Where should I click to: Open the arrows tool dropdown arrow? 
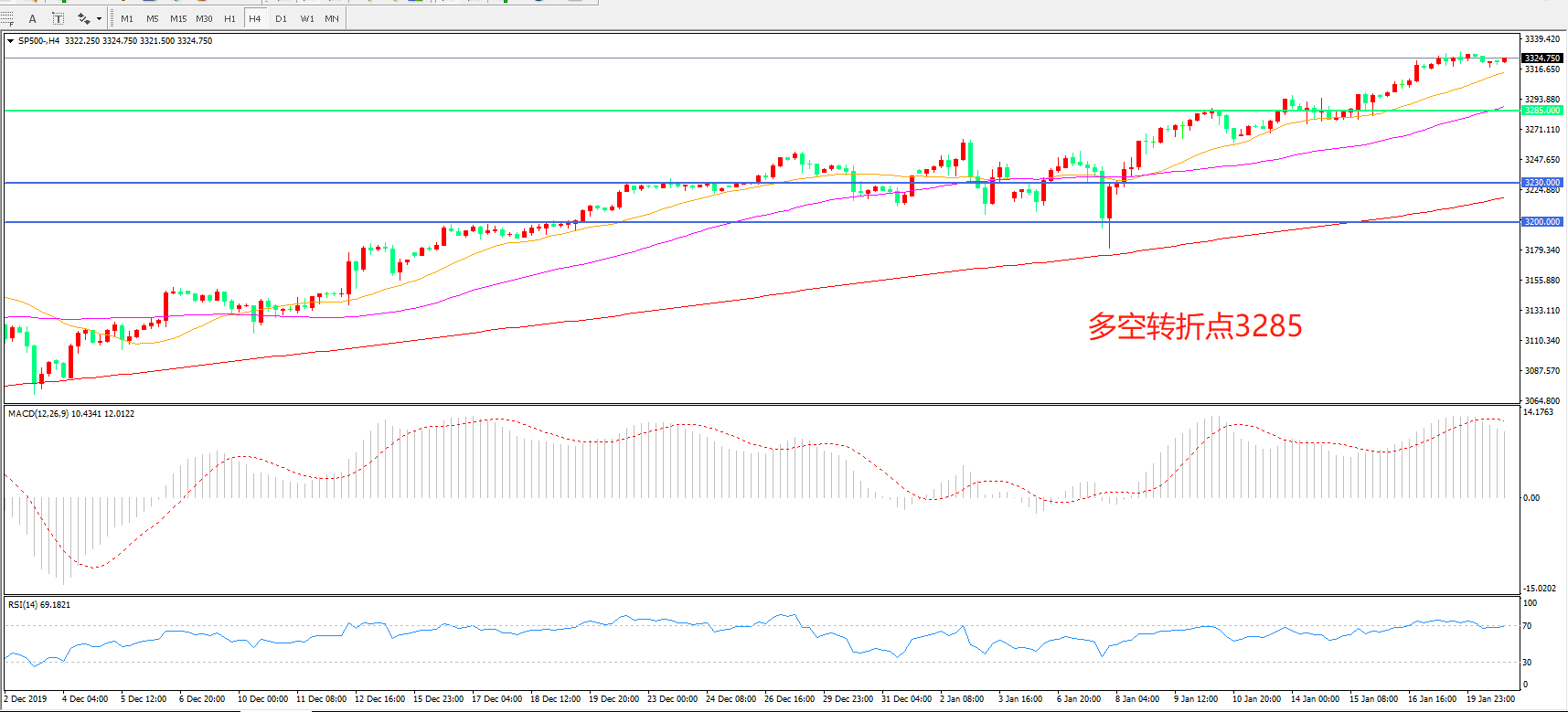(99, 18)
